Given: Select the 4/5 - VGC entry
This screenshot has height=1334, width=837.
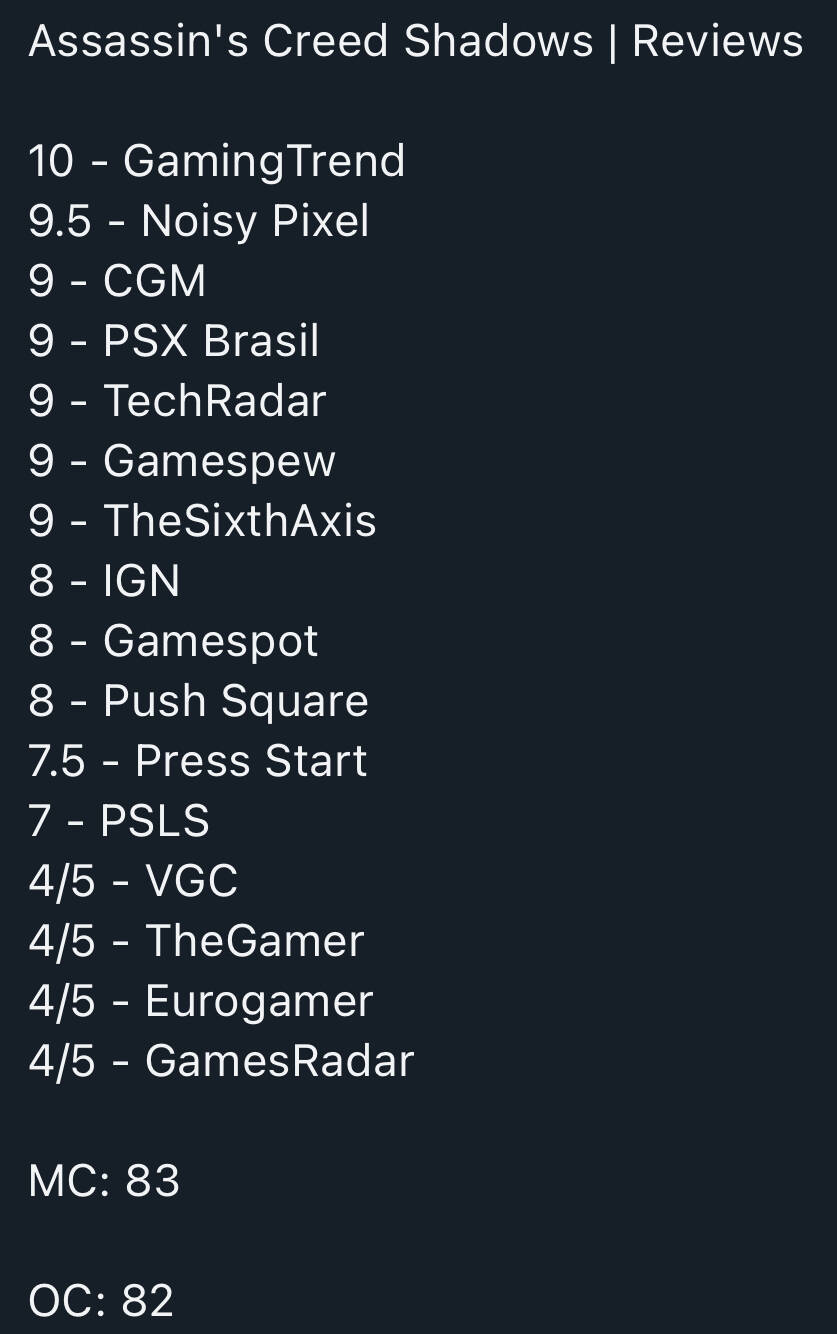Looking at the screenshot, I should click(133, 881).
